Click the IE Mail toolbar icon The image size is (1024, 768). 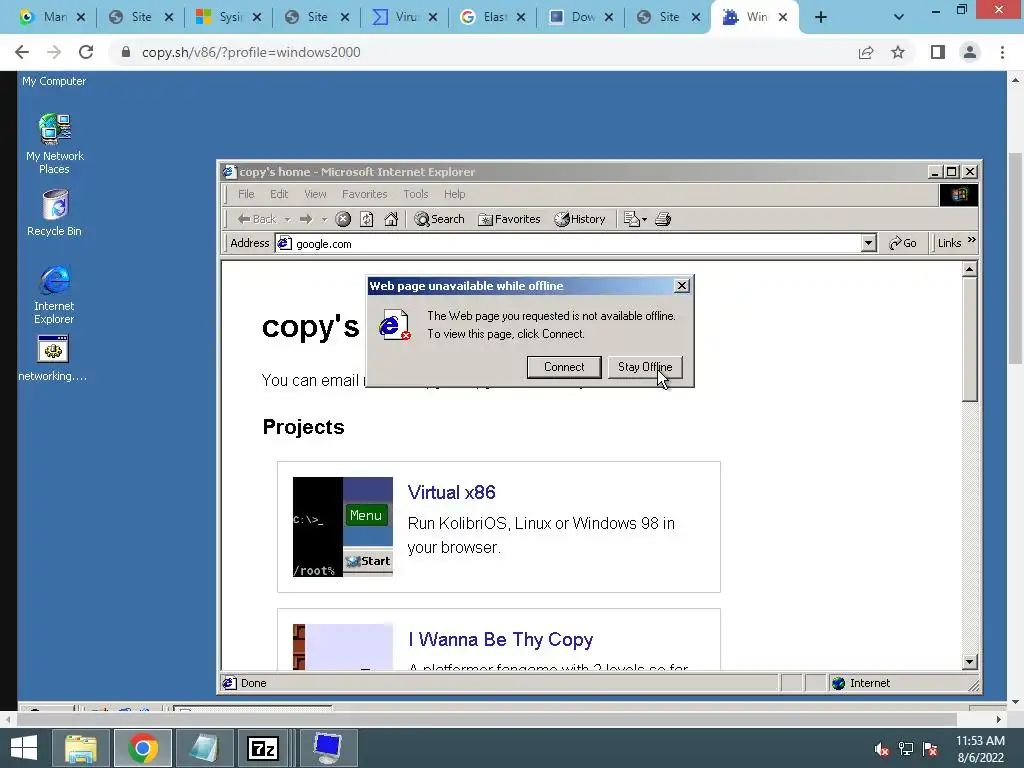coord(634,219)
